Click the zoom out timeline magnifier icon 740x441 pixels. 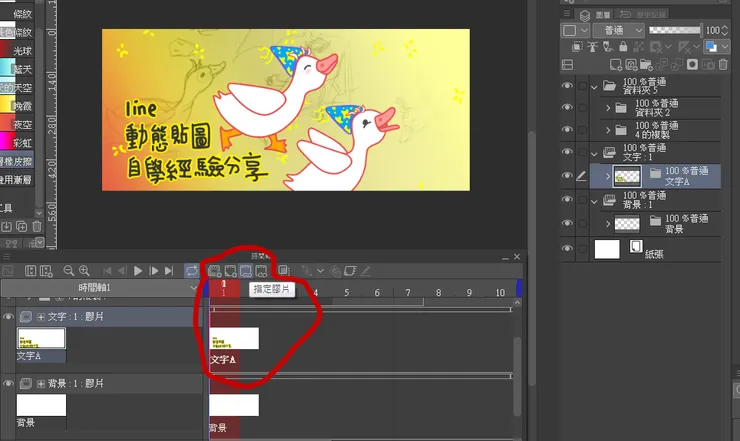pos(68,271)
